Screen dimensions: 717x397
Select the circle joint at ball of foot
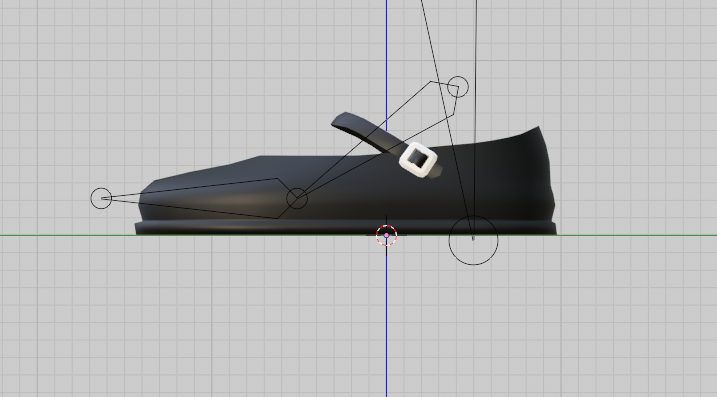[297, 198]
